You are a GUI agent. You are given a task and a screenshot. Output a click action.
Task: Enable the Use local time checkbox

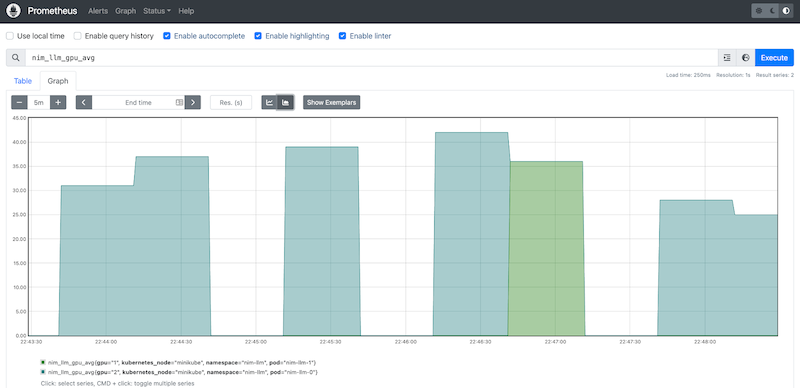(10, 36)
